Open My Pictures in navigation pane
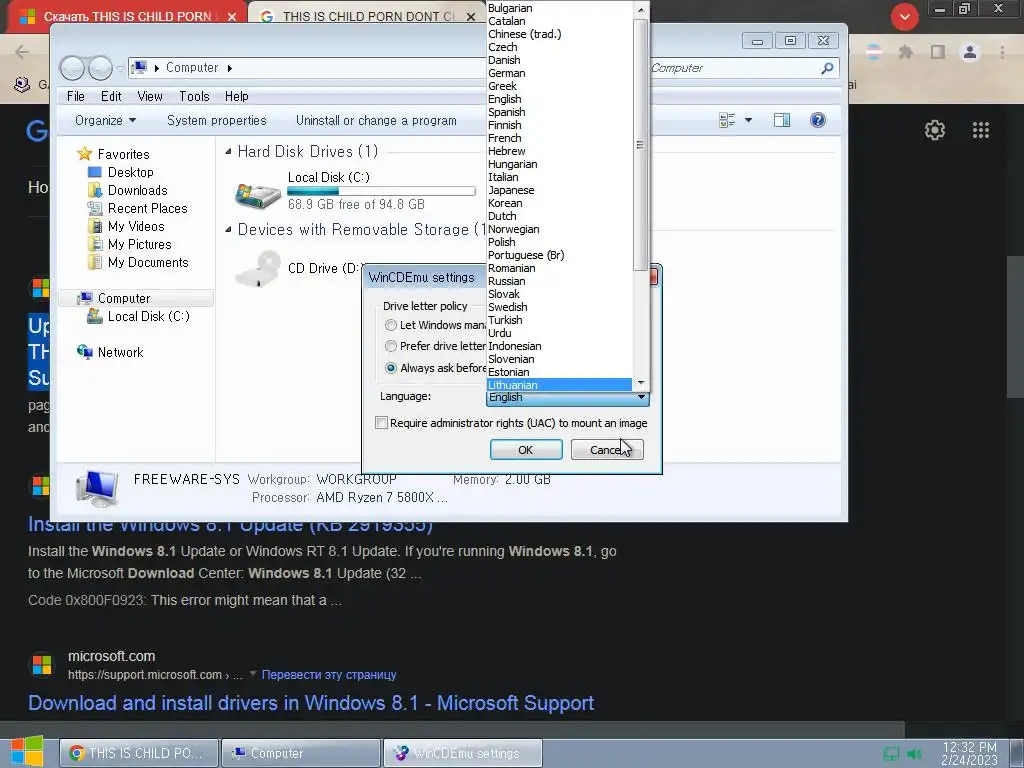 tap(139, 244)
